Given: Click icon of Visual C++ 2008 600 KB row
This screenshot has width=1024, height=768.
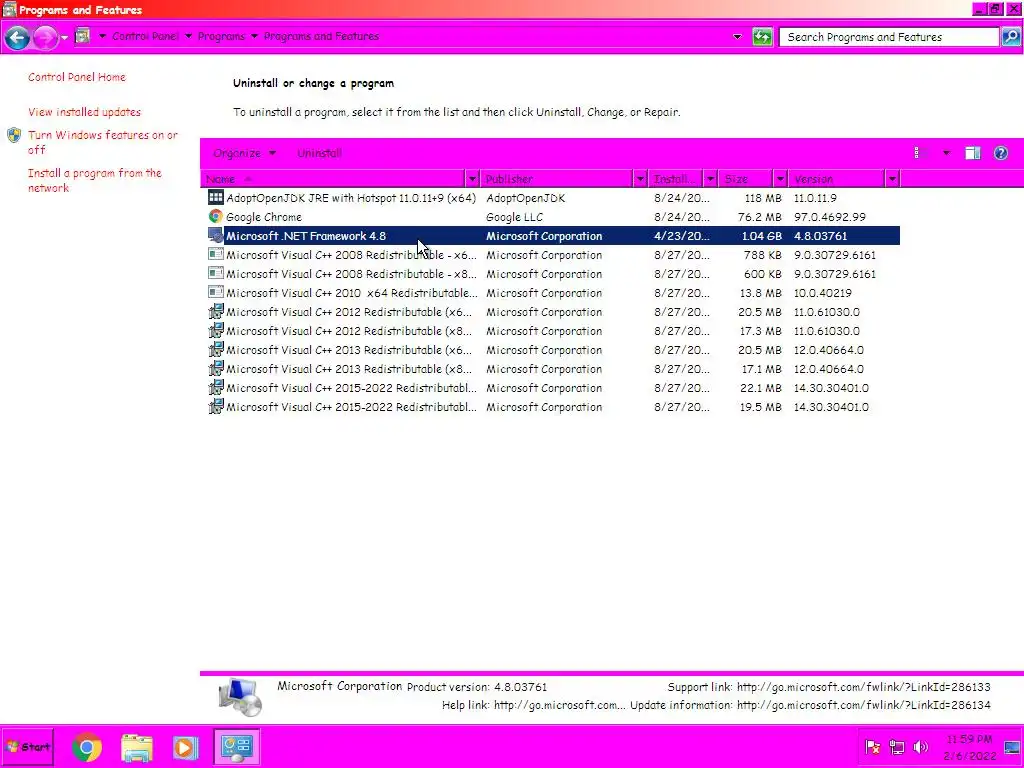Looking at the screenshot, I should click(x=216, y=273).
